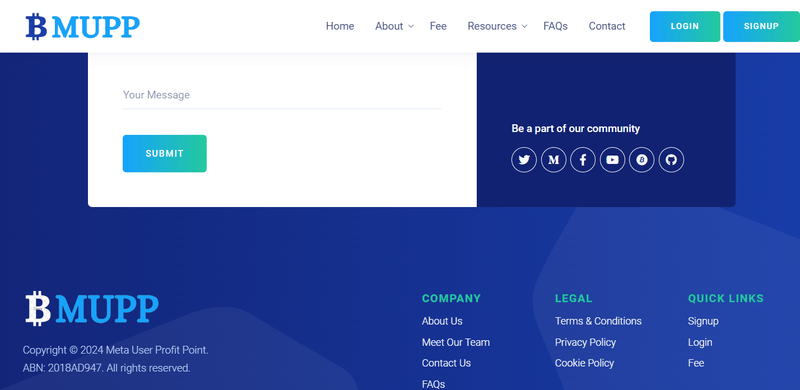Screen dimensions: 800x390
Task: Open the Twitter community icon
Action: pos(524,160)
